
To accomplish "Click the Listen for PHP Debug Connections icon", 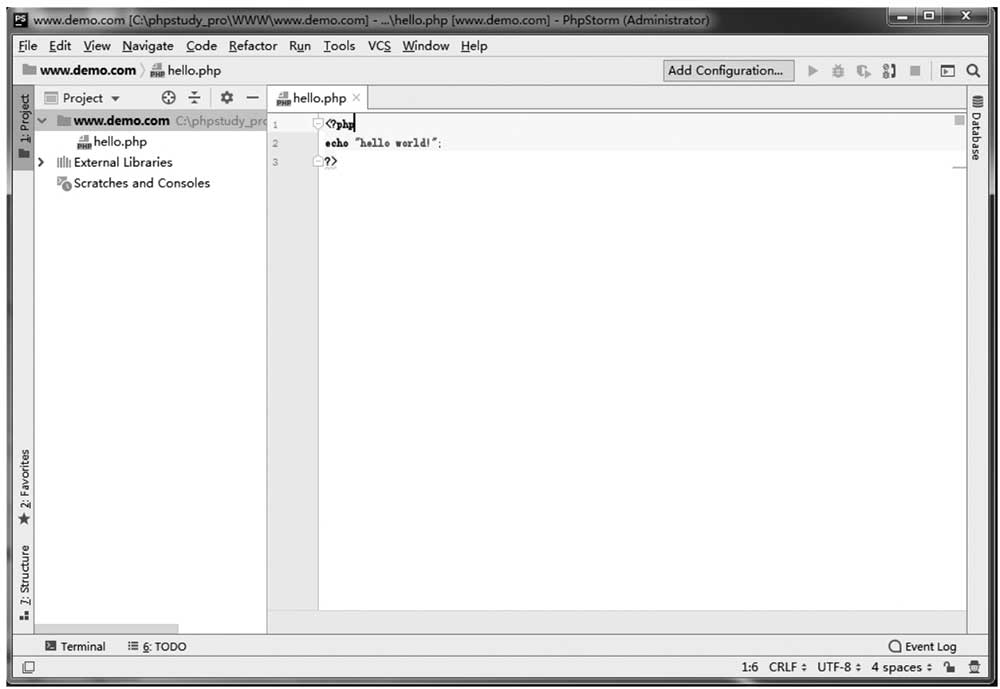I will [889, 71].
